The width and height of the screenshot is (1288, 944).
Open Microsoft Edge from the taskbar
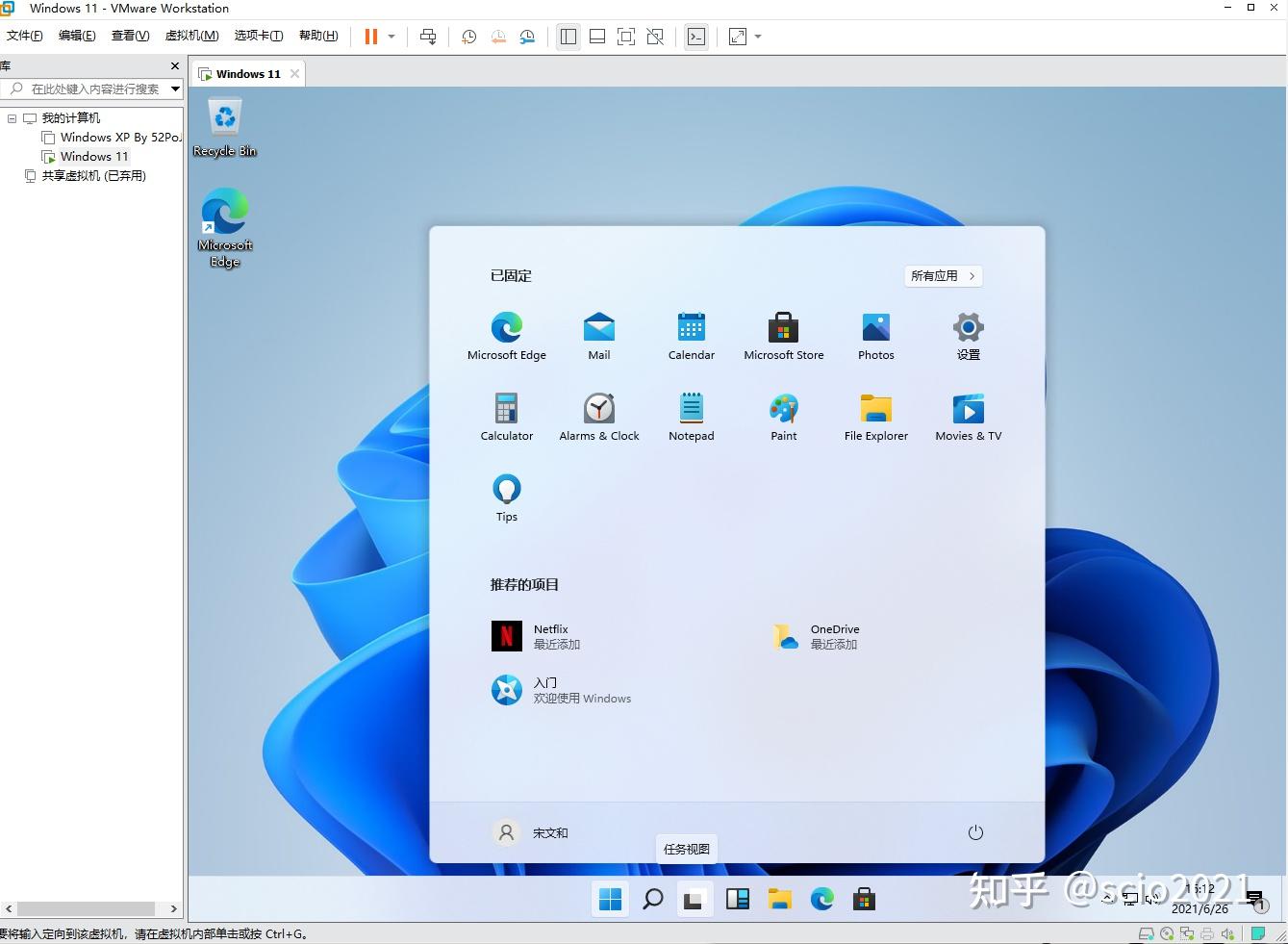pos(822,900)
